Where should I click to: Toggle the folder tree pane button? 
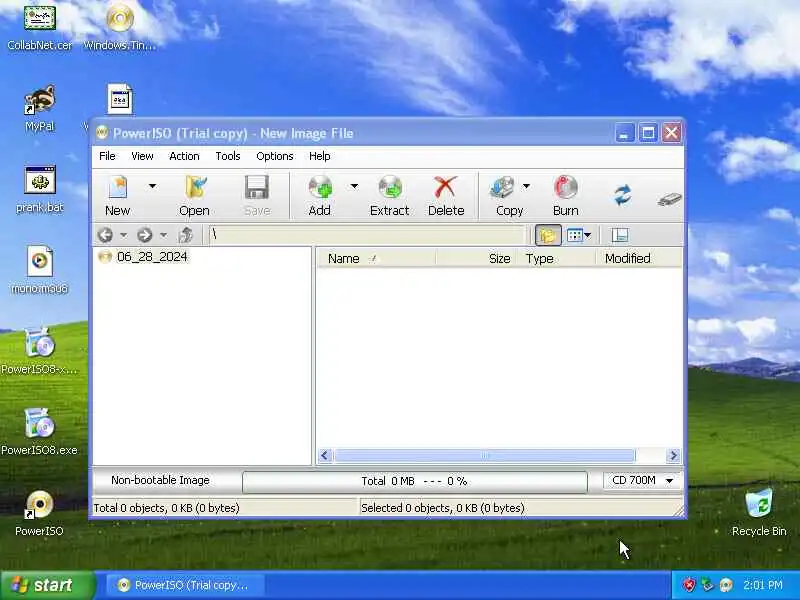pyautogui.click(x=548, y=235)
